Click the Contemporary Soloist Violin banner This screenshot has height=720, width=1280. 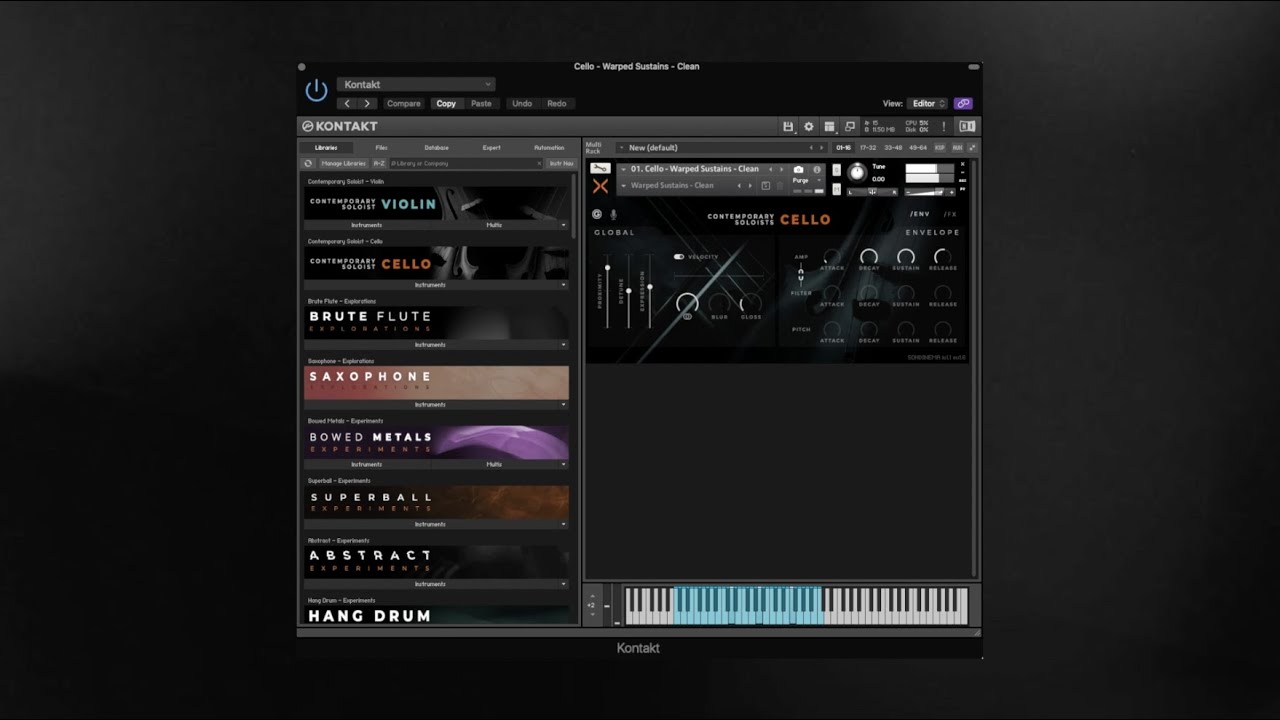point(436,203)
